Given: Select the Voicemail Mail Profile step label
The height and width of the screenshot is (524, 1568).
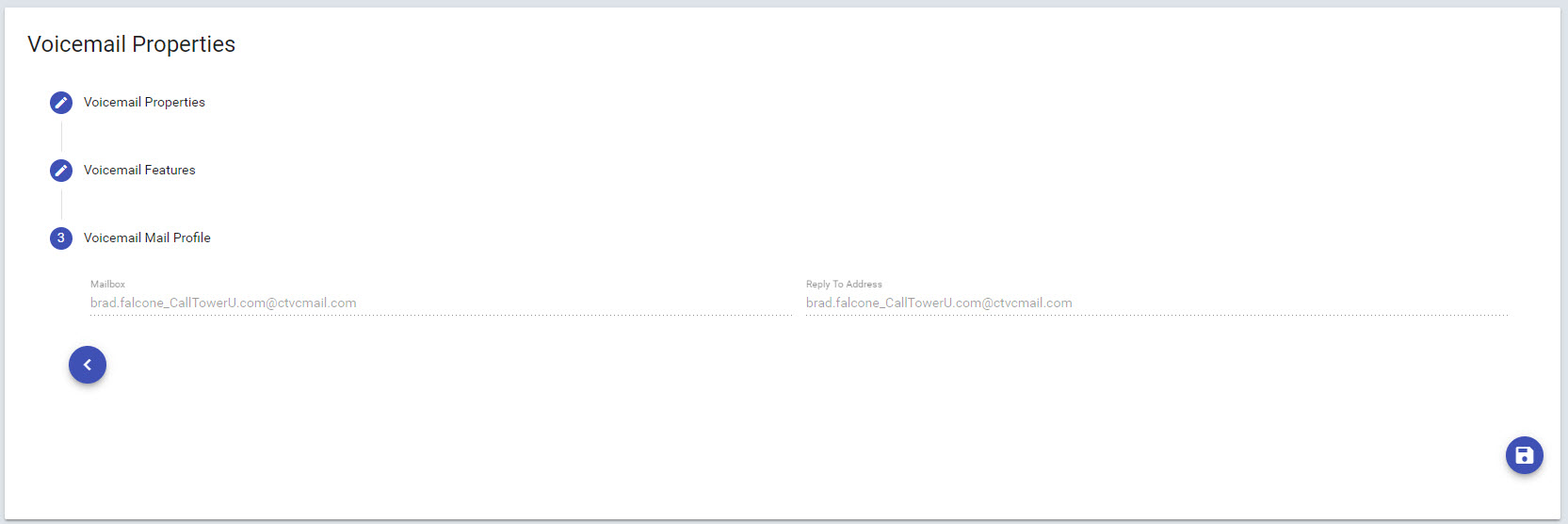Looking at the screenshot, I should tap(147, 238).
